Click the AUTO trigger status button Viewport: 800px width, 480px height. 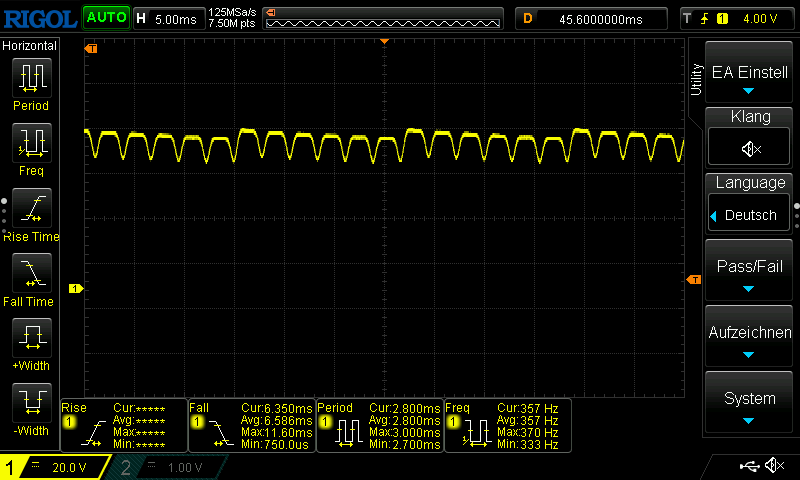click(x=105, y=17)
